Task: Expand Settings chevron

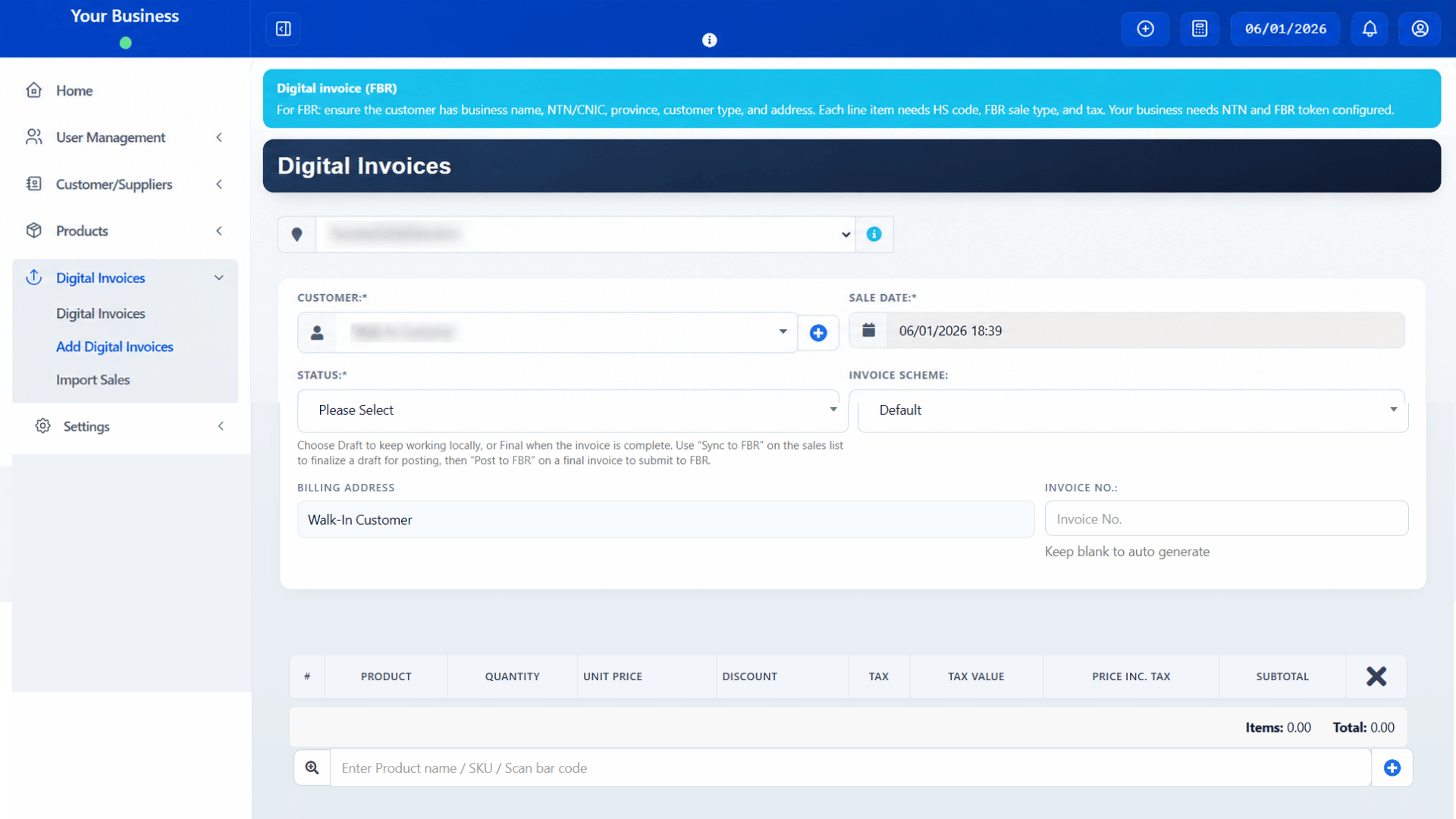Action: 221,426
